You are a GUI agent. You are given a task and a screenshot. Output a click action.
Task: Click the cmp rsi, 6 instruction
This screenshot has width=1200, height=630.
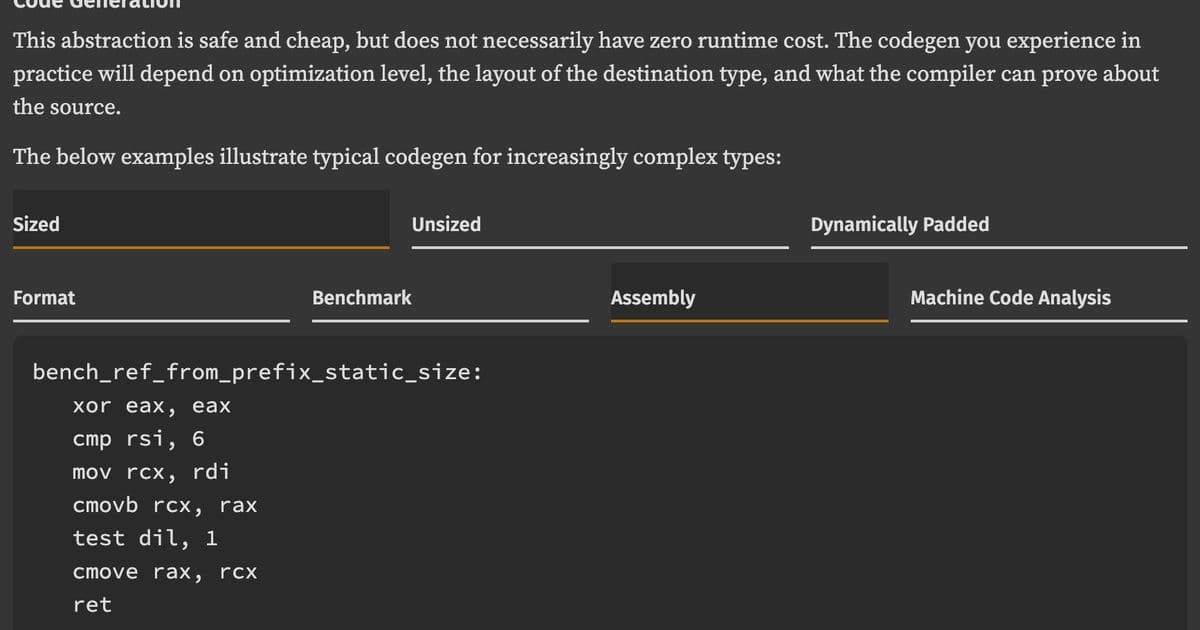(x=137, y=438)
